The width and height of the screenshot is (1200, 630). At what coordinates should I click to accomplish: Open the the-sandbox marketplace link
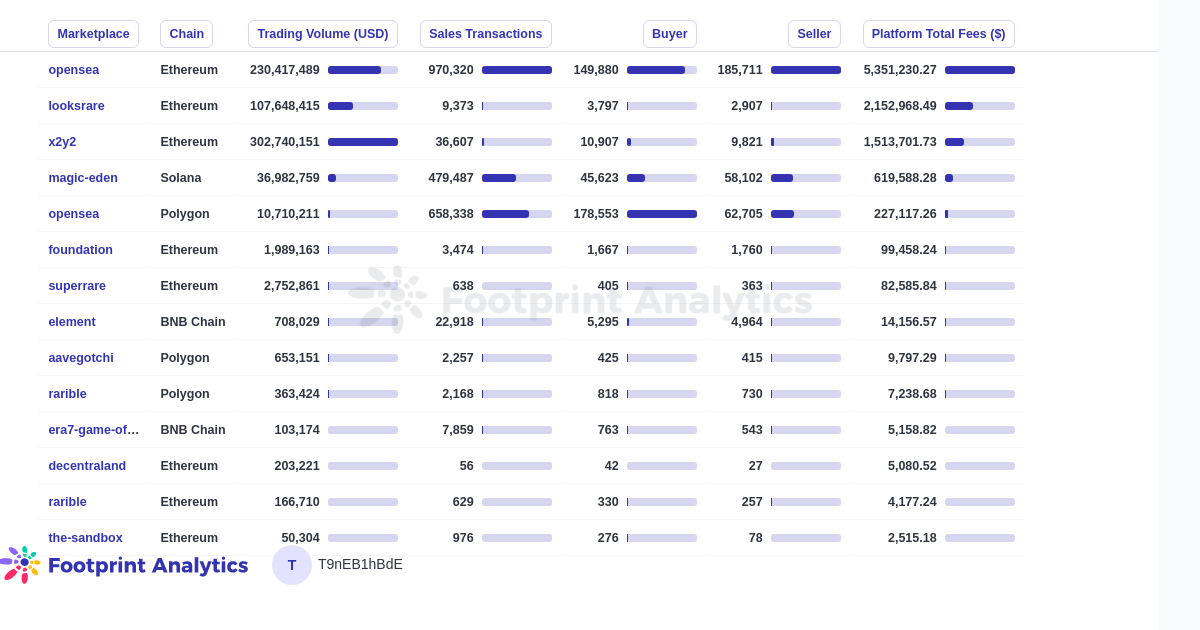tap(85, 538)
